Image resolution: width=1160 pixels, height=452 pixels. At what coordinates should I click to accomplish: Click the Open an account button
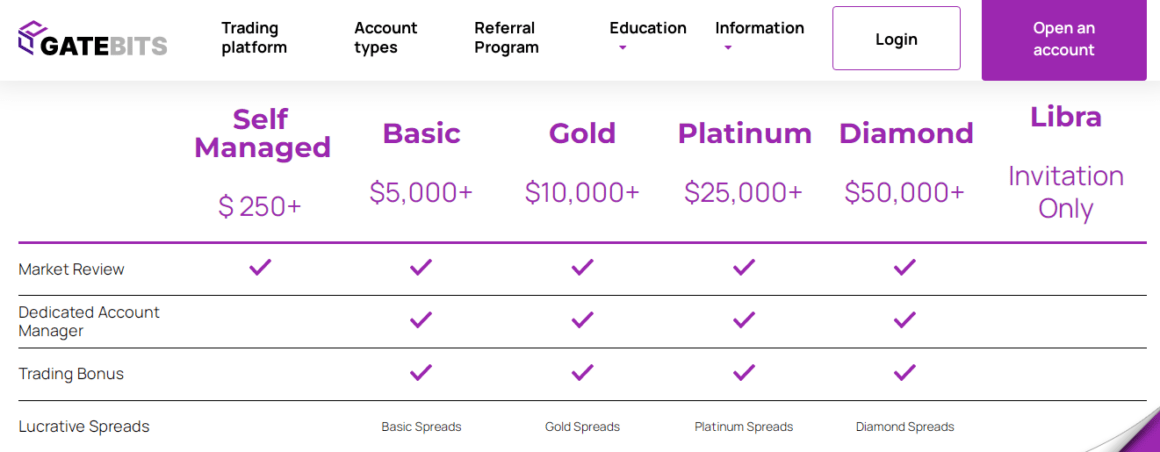1063,40
